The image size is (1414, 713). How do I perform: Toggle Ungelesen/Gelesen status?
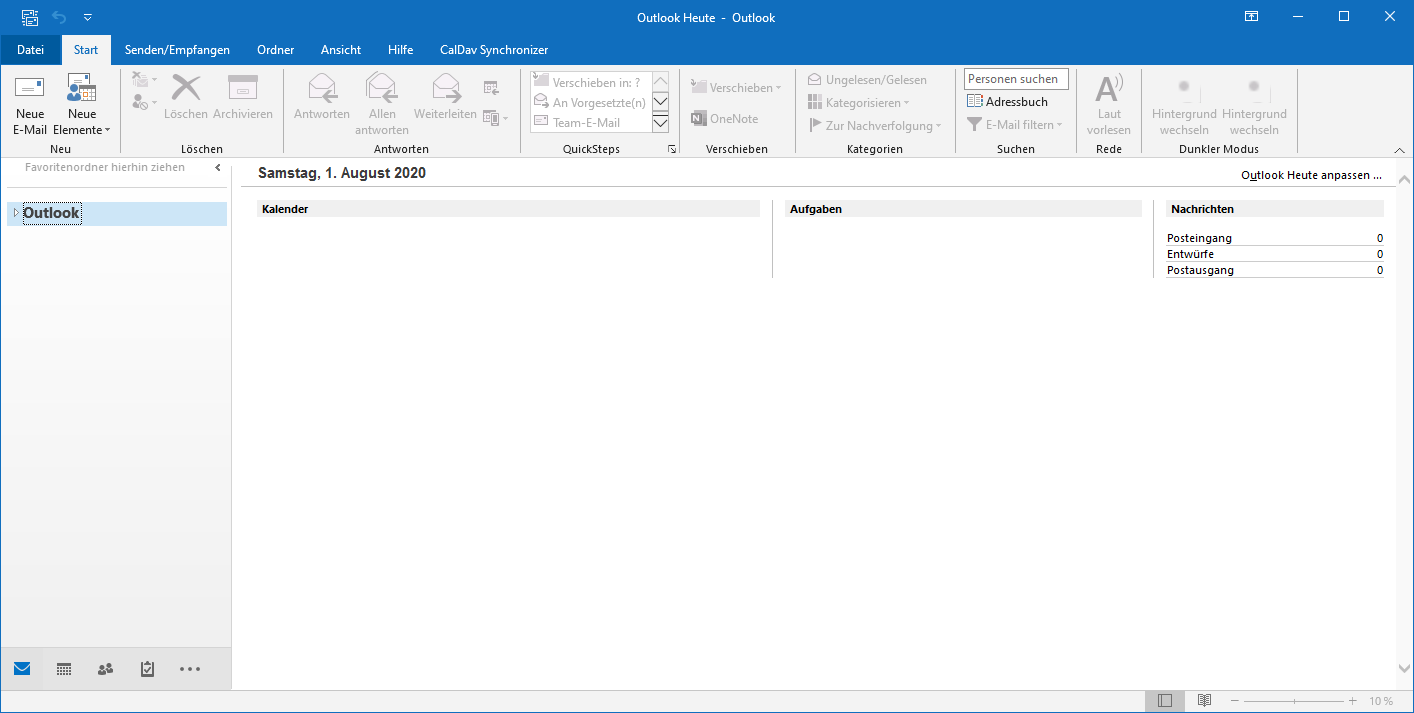pos(867,80)
